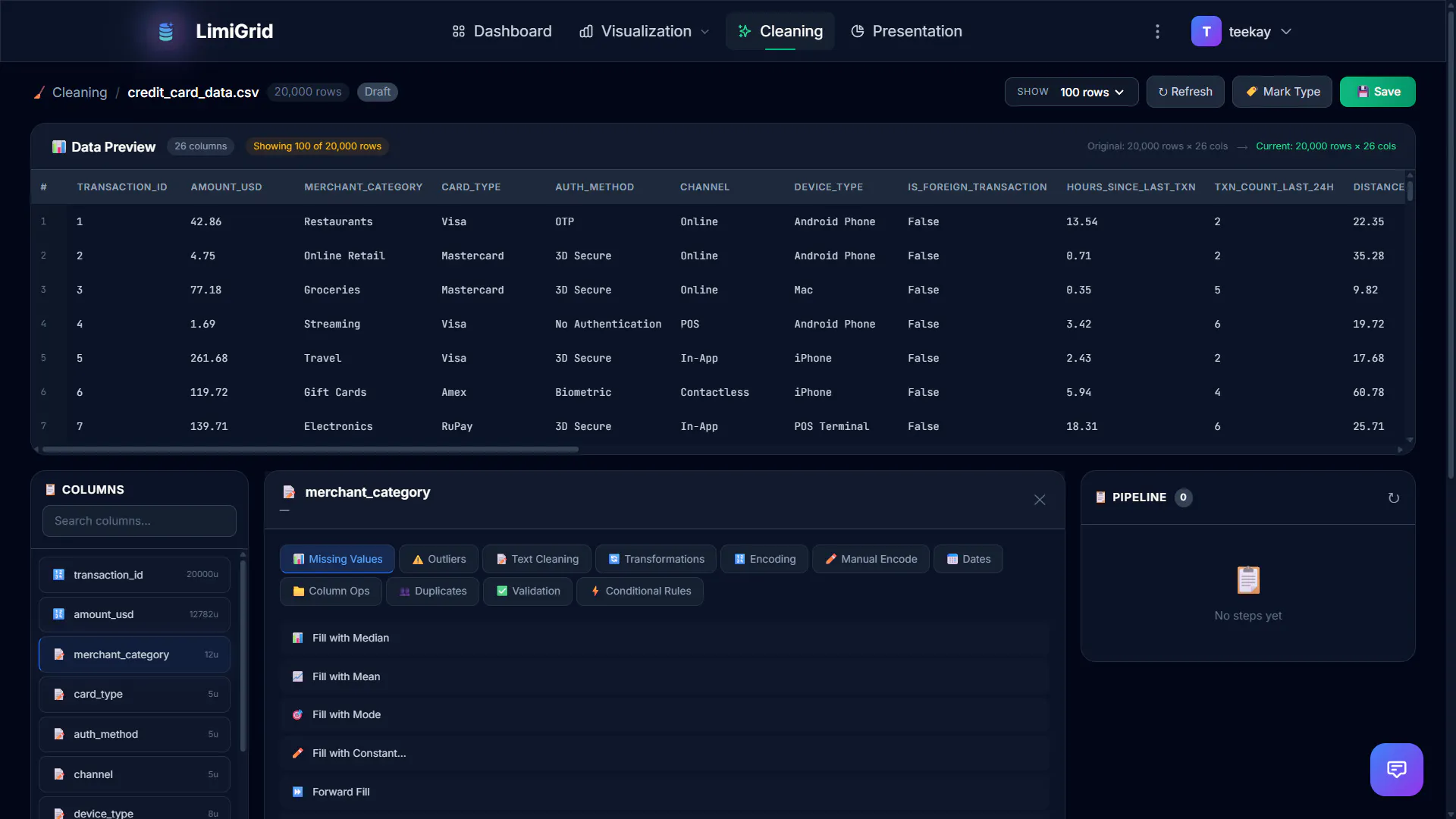
Task: Click the MERCHANT_CATEGORY column header
Action: [x=363, y=187]
